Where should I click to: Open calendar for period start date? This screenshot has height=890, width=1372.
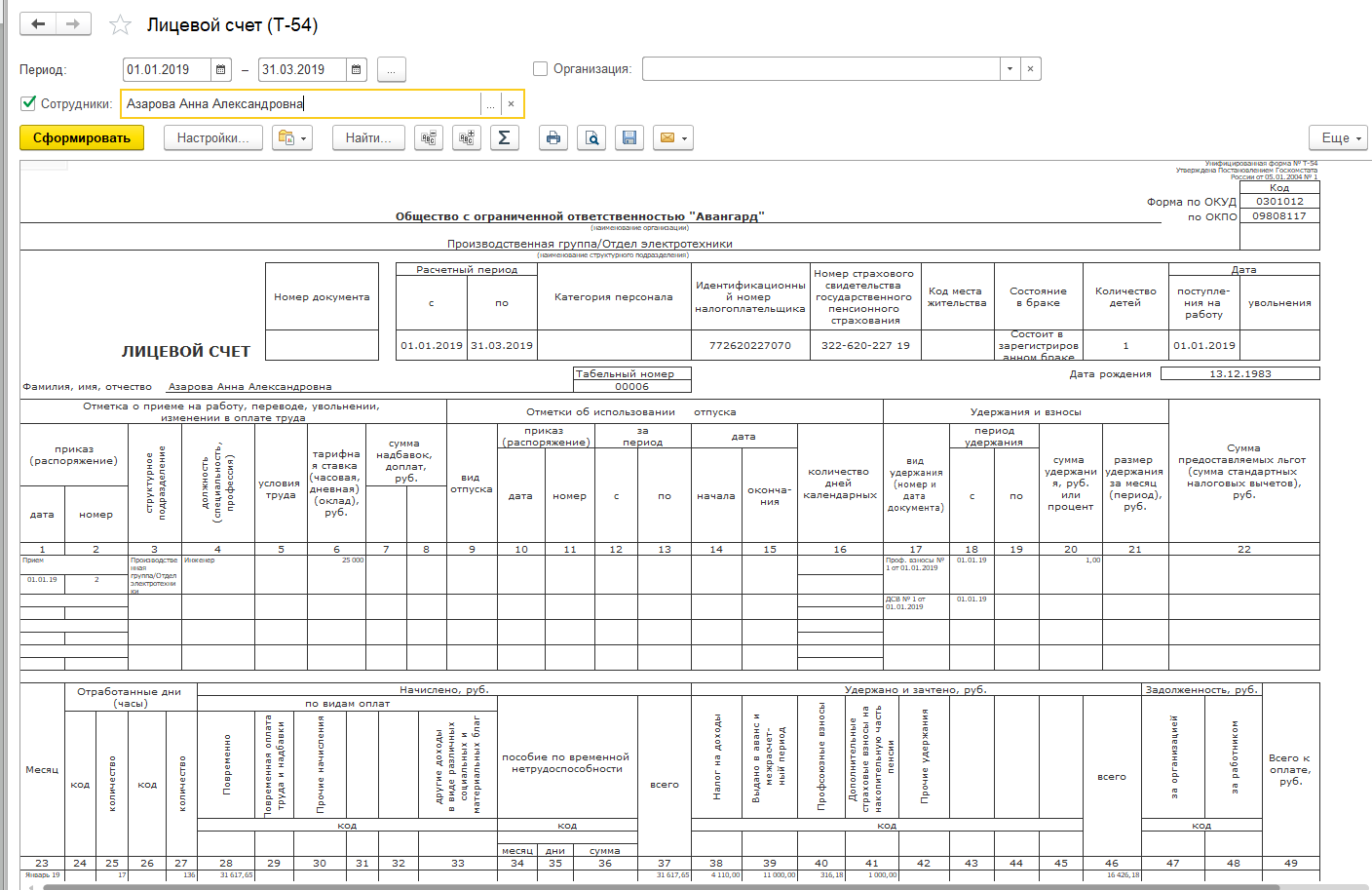(x=221, y=70)
